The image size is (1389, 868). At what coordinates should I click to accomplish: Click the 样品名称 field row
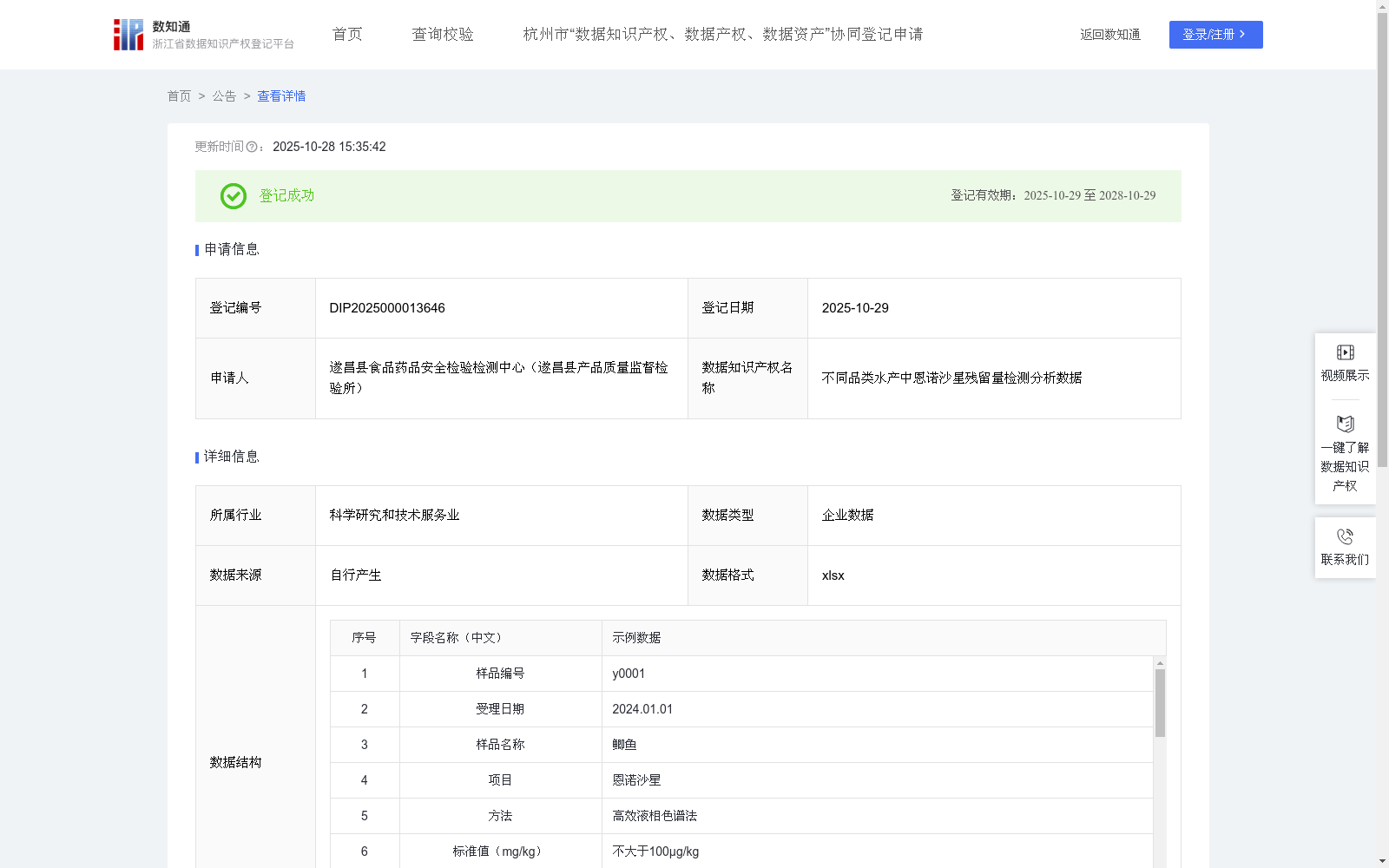coord(742,745)
